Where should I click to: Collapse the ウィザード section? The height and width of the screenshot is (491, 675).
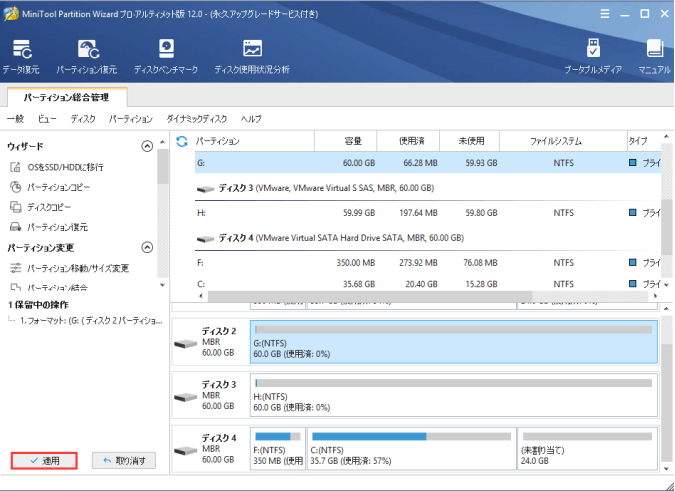click(147, 146)
